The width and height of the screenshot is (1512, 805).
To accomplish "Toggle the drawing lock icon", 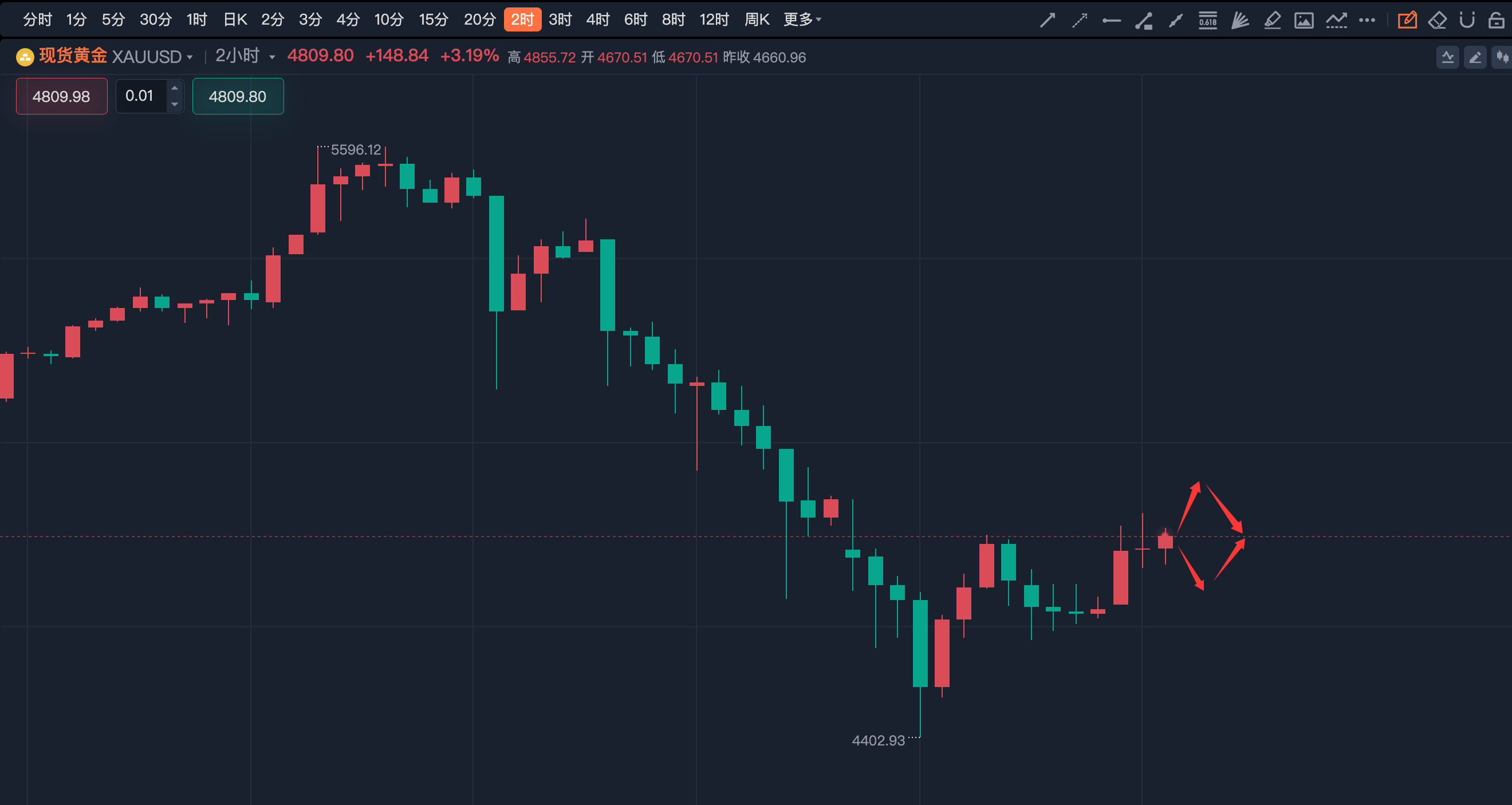I will point(1496,21).
